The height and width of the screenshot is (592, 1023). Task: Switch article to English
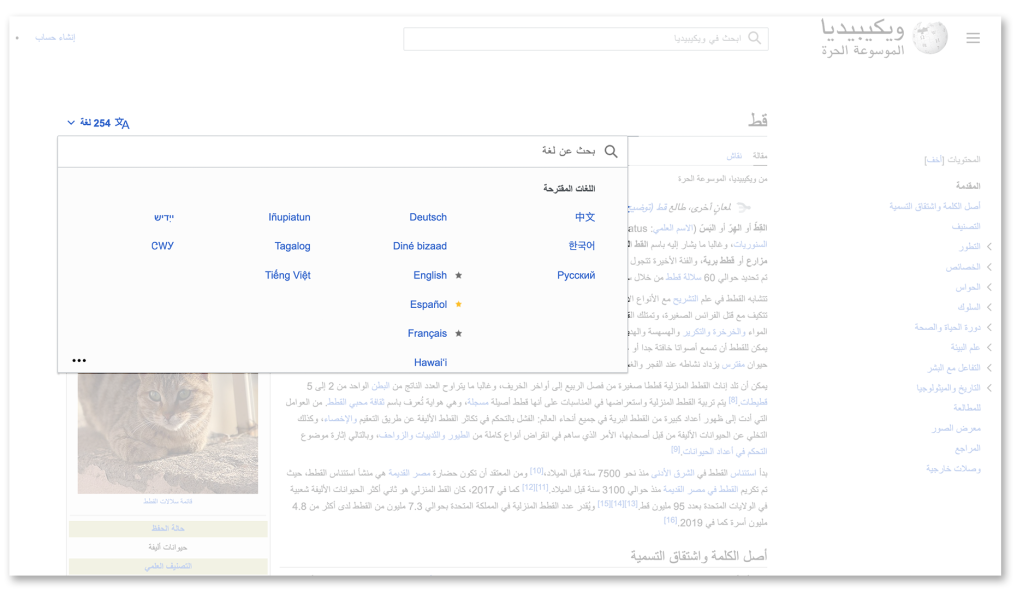[430, 275]
